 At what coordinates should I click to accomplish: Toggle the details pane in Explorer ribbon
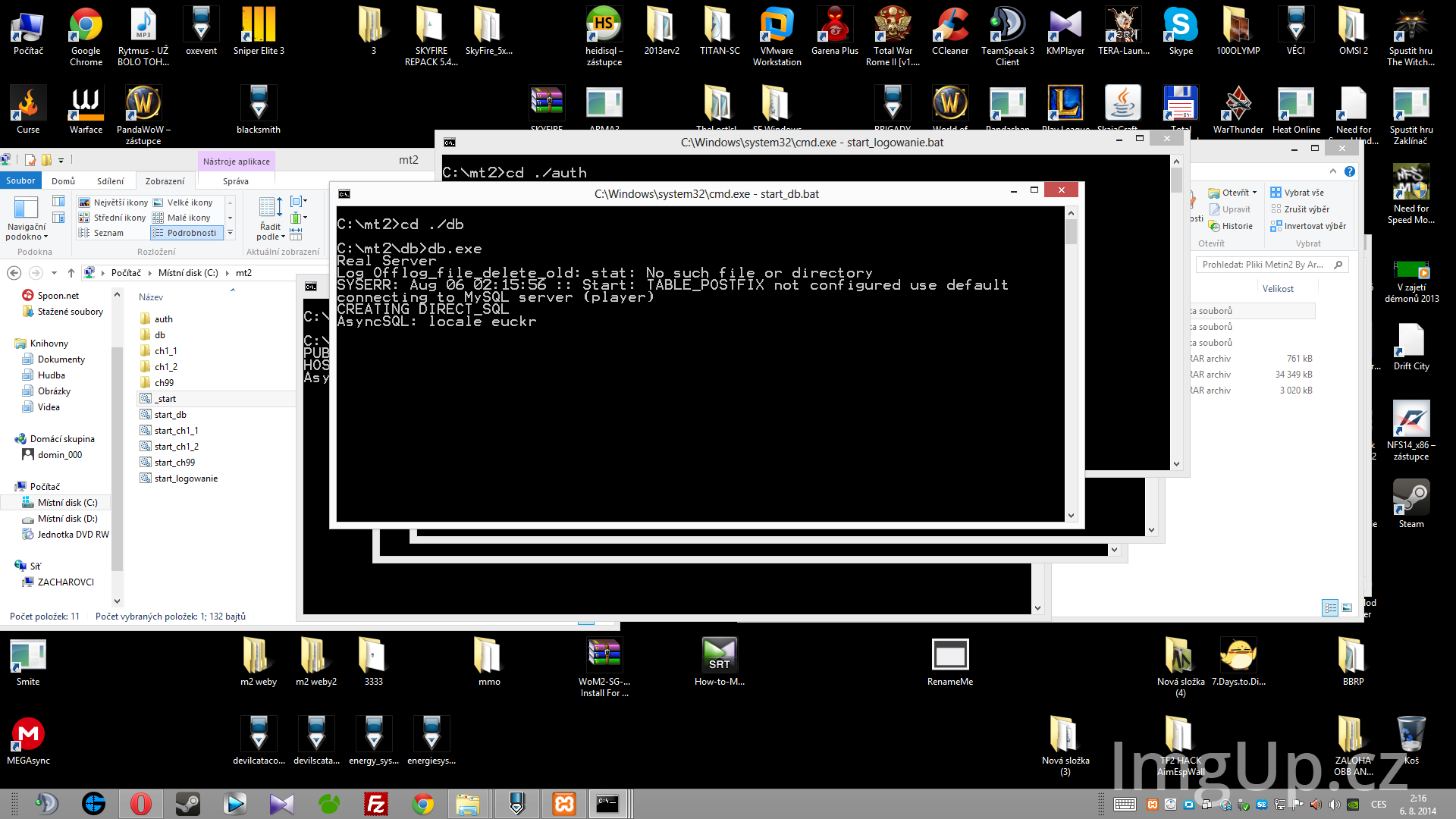58,218
